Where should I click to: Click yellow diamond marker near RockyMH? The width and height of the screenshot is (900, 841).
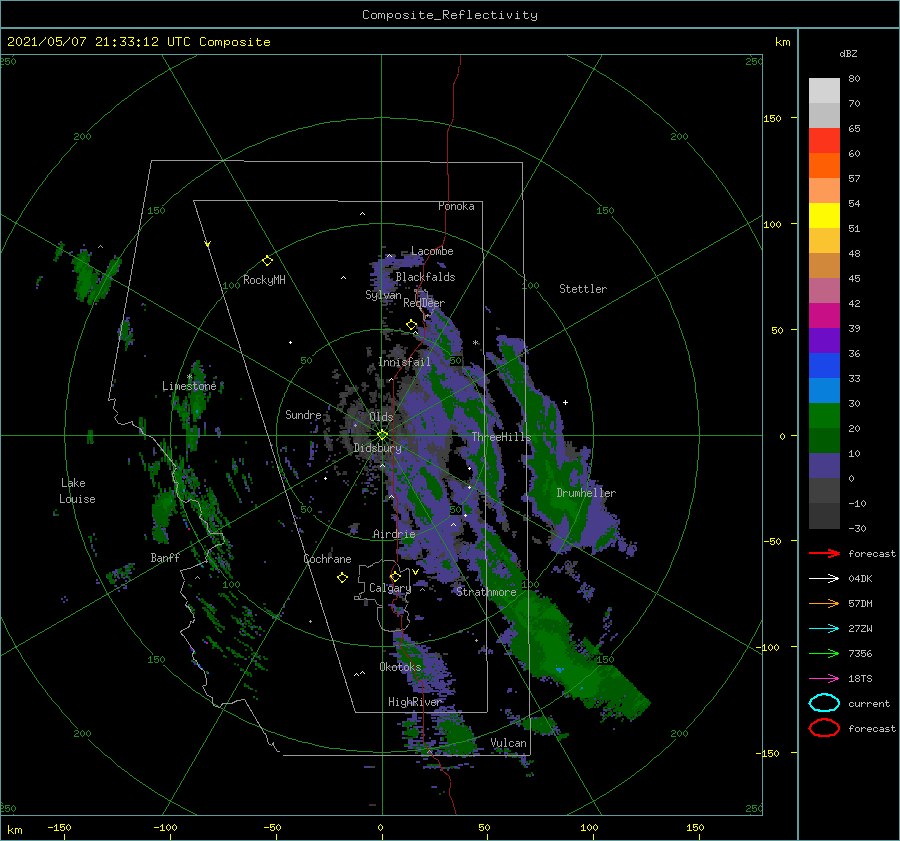pos(267,261)
